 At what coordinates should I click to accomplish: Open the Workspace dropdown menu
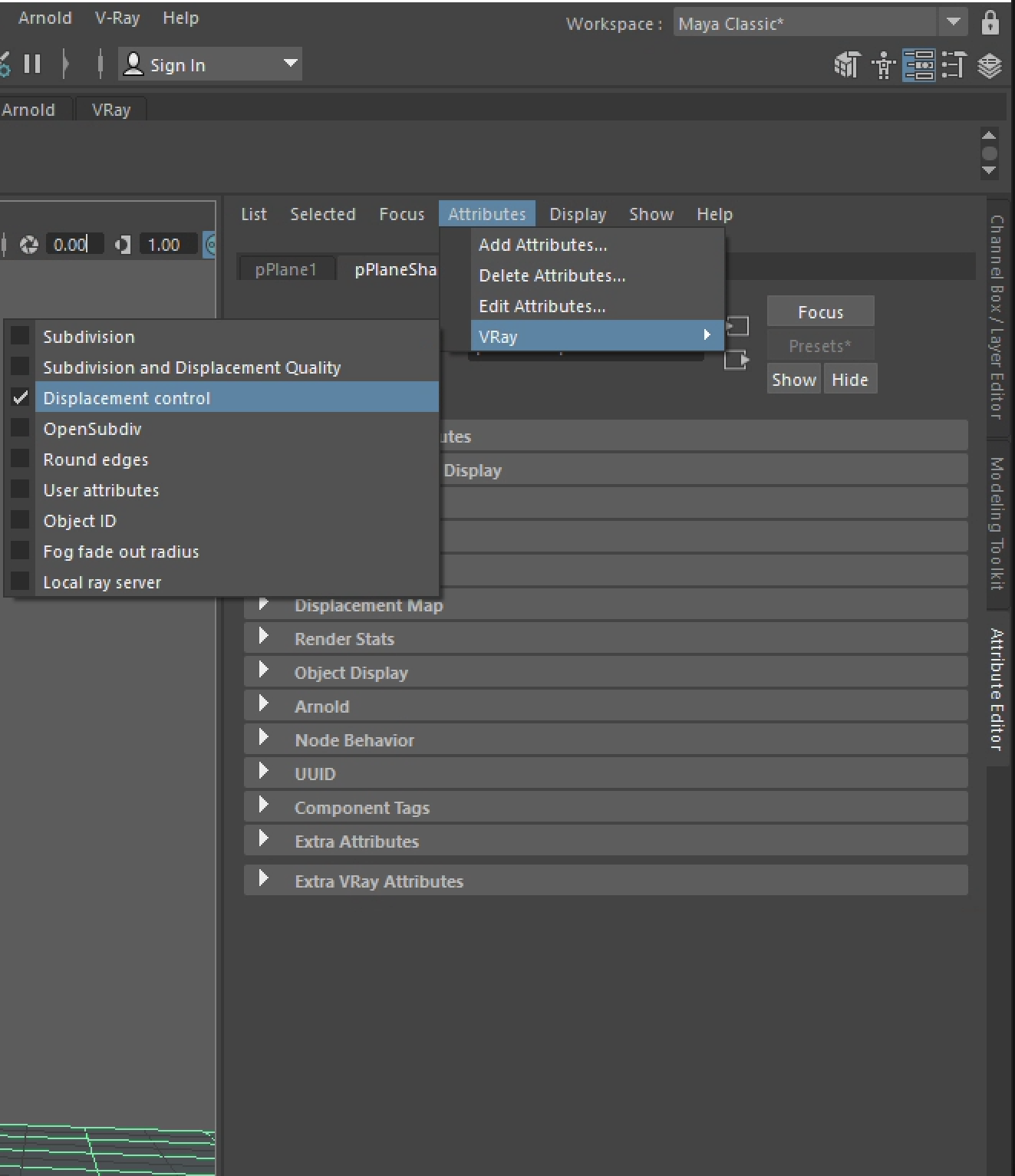click(x=953, y=22)
